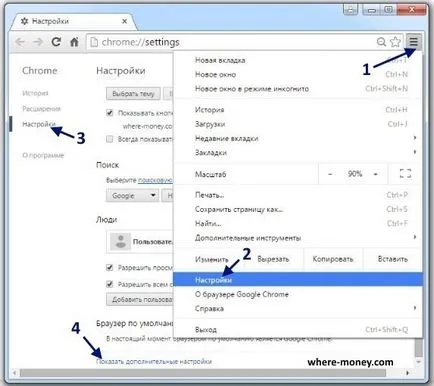Click the 90% zoom value
Viewport: 434px width, 386px height.
coord(355,174)
